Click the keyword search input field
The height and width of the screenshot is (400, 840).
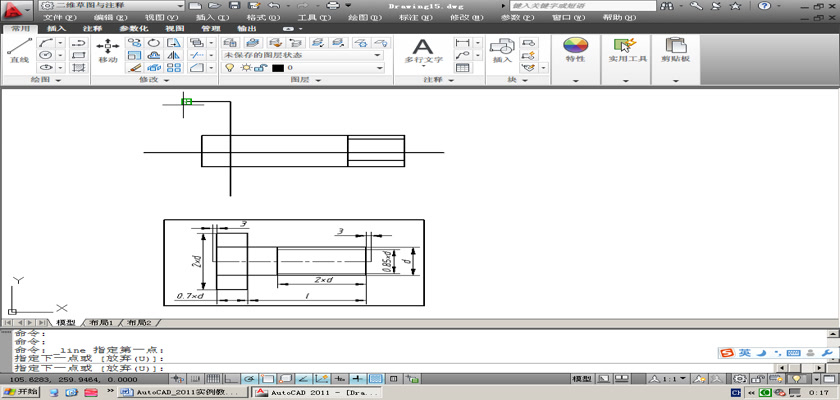click(x=582, y=6)
